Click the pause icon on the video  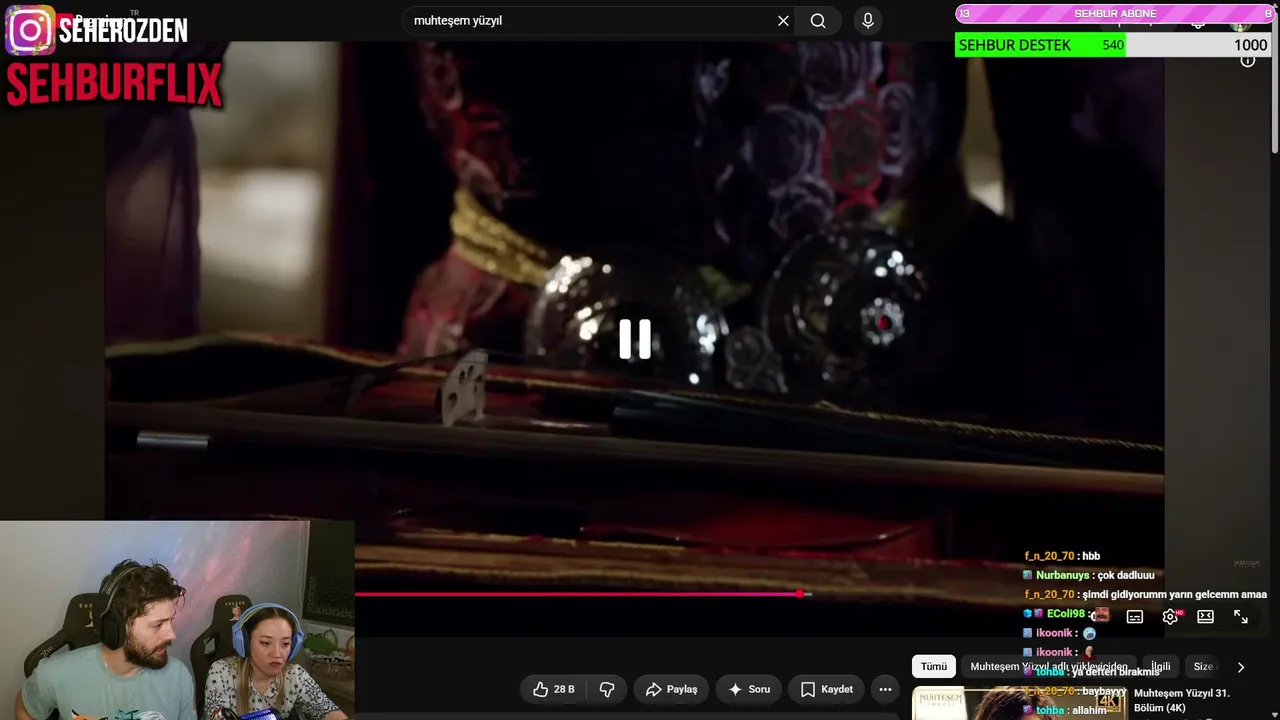[635, 339]
